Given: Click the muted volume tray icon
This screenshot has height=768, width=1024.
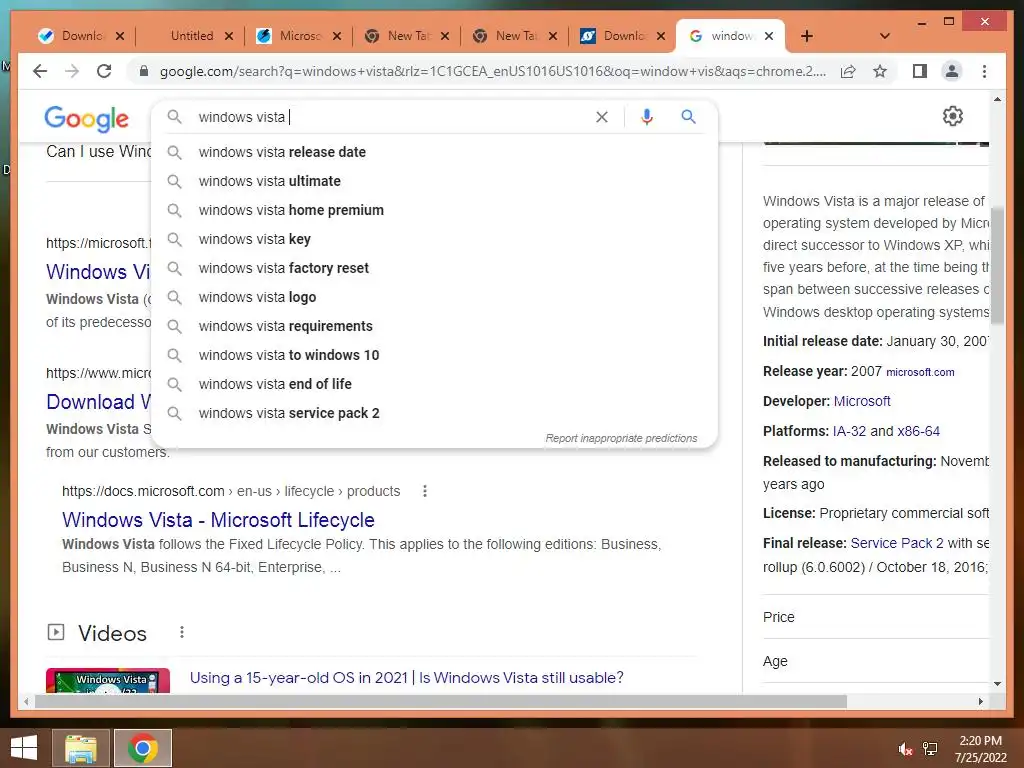Looking at the screenshot, I should (x=904, y=749).
